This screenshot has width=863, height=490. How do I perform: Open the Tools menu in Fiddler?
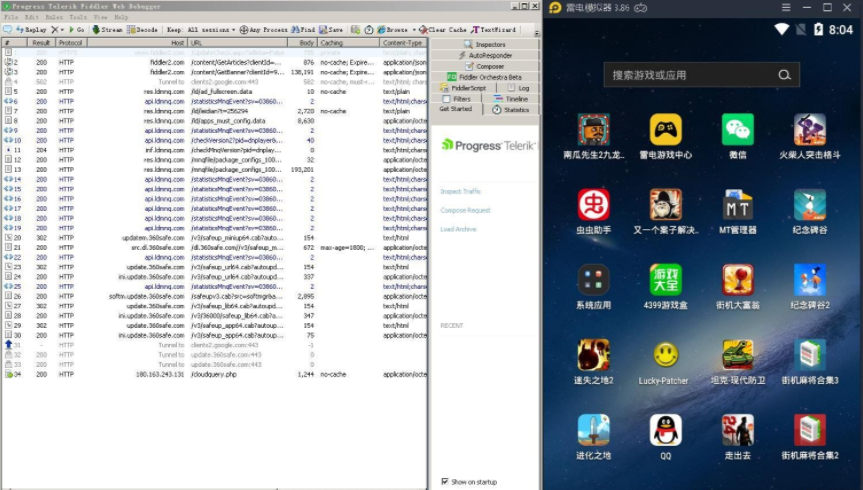78,17
